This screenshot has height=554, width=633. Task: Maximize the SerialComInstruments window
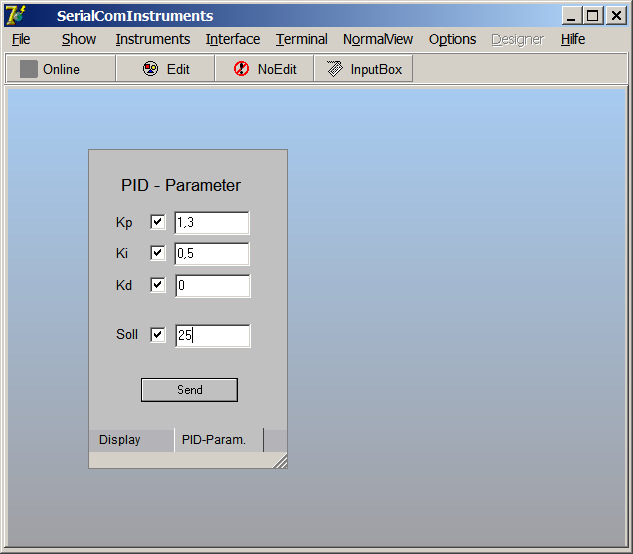pyautogui.click(x=593, y=16)
